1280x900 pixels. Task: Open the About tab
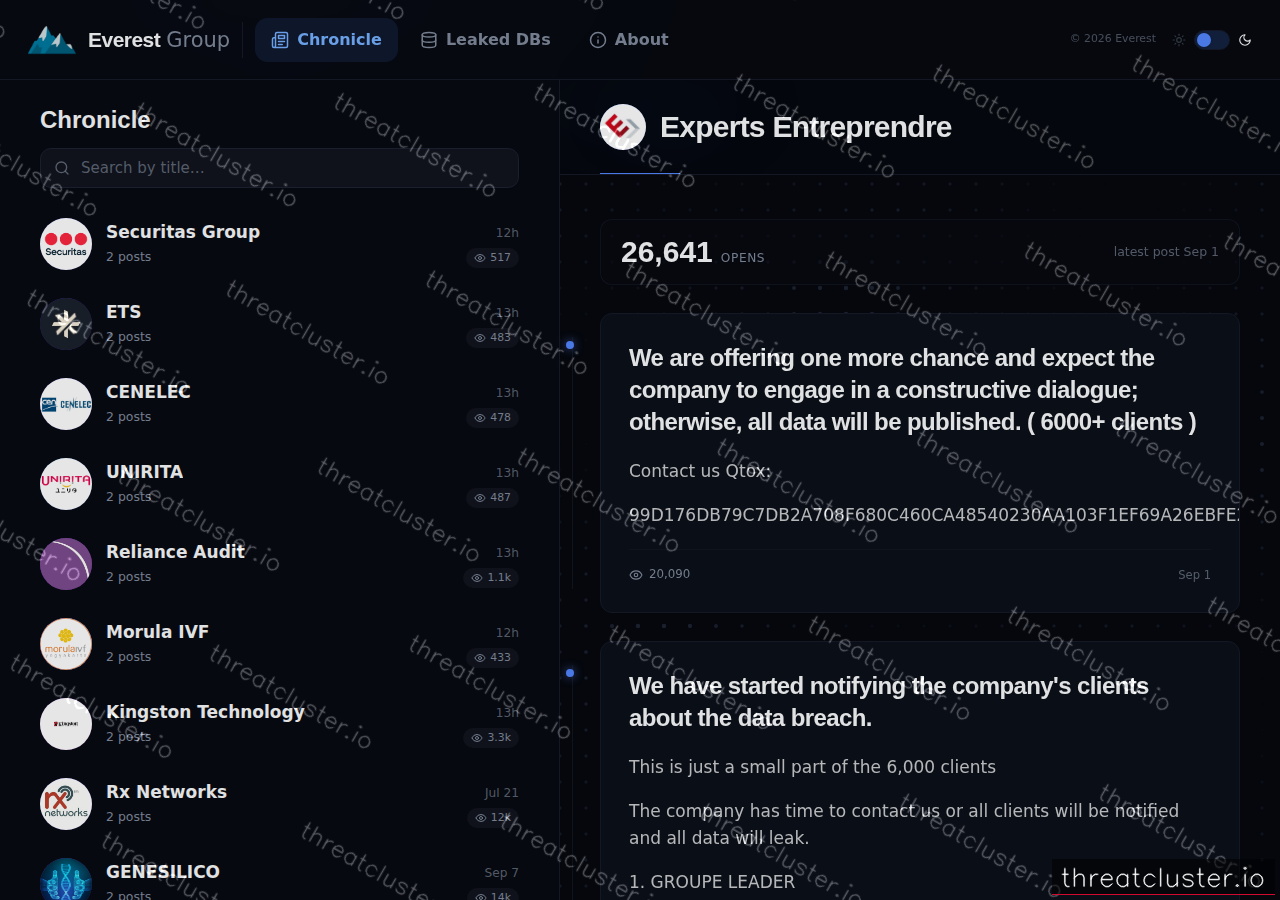point(628,40)
